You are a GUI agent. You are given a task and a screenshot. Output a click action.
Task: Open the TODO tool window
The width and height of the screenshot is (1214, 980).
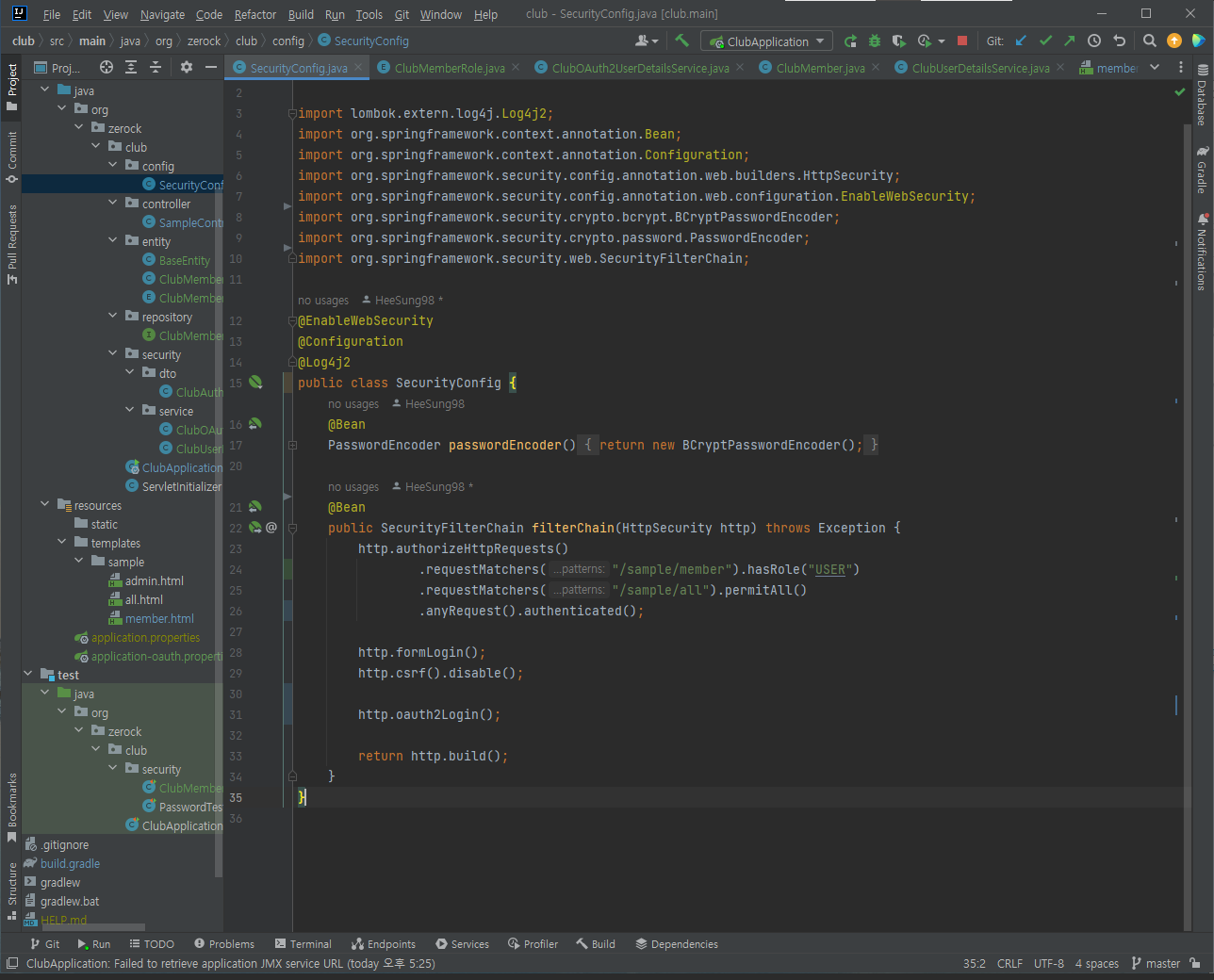(152, 943)
